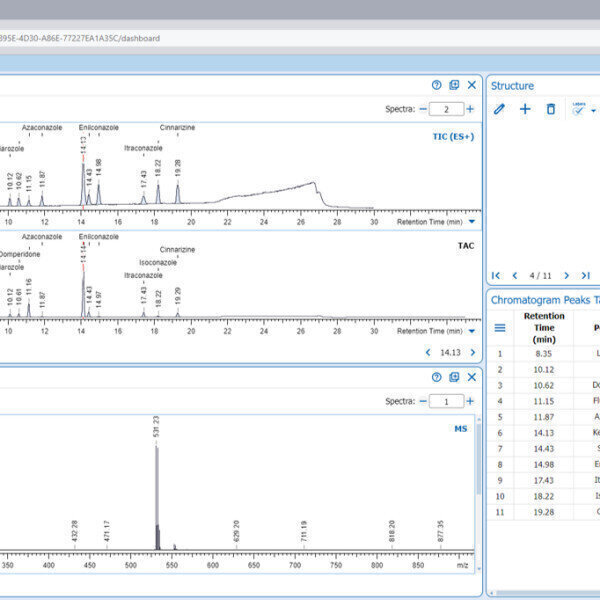
Task: Jump to the last structure
Action: [x=585, y=276]
